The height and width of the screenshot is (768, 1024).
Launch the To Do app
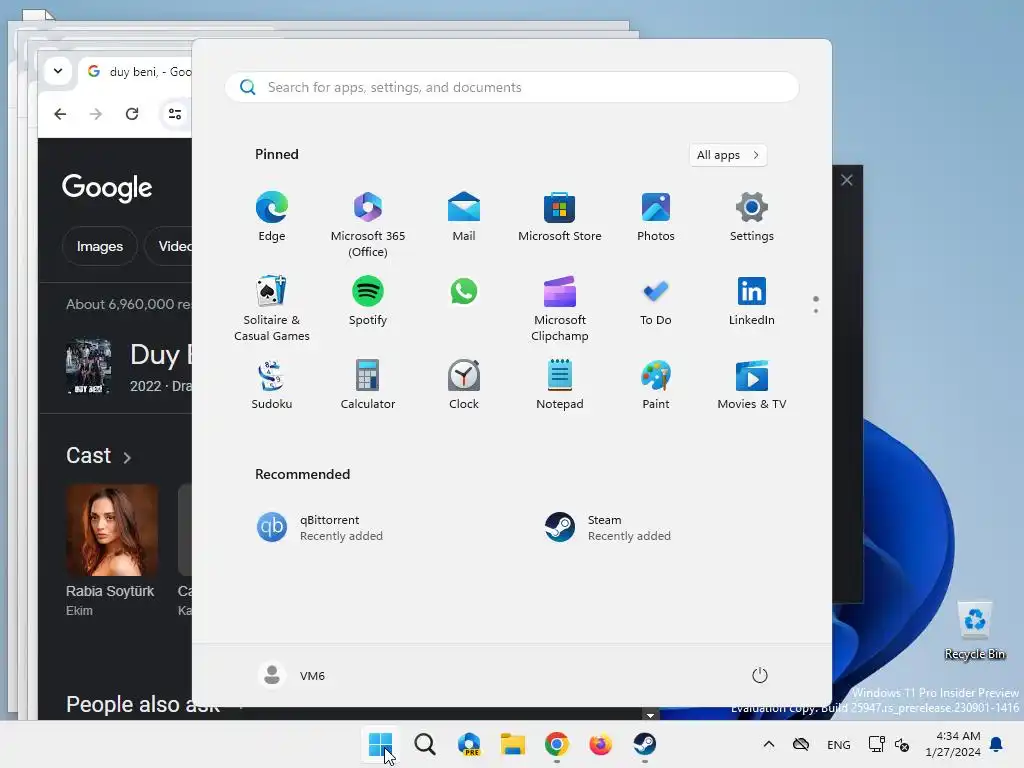click(x=656, y=301)
